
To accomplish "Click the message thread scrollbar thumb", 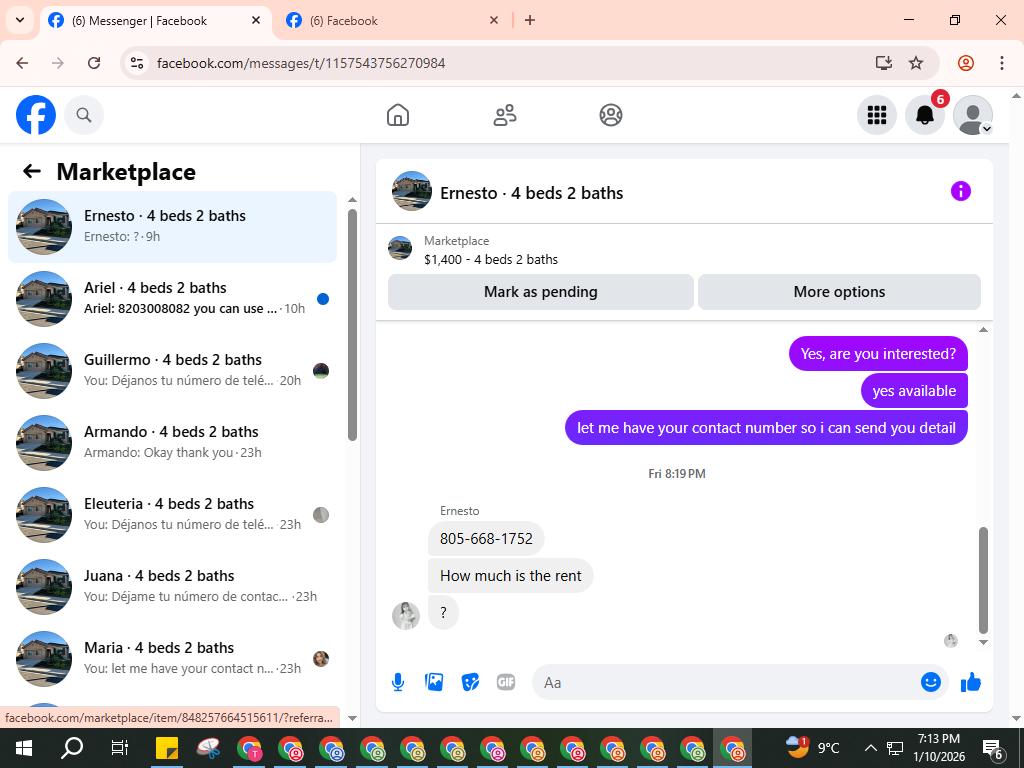I will pos(984,580).
